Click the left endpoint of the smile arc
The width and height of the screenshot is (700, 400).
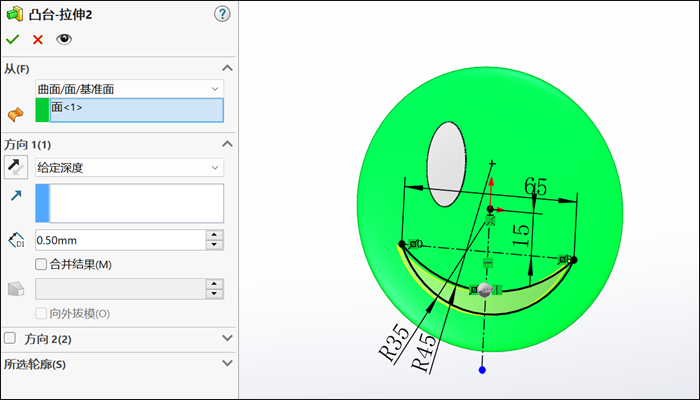(x=401, y=244)
